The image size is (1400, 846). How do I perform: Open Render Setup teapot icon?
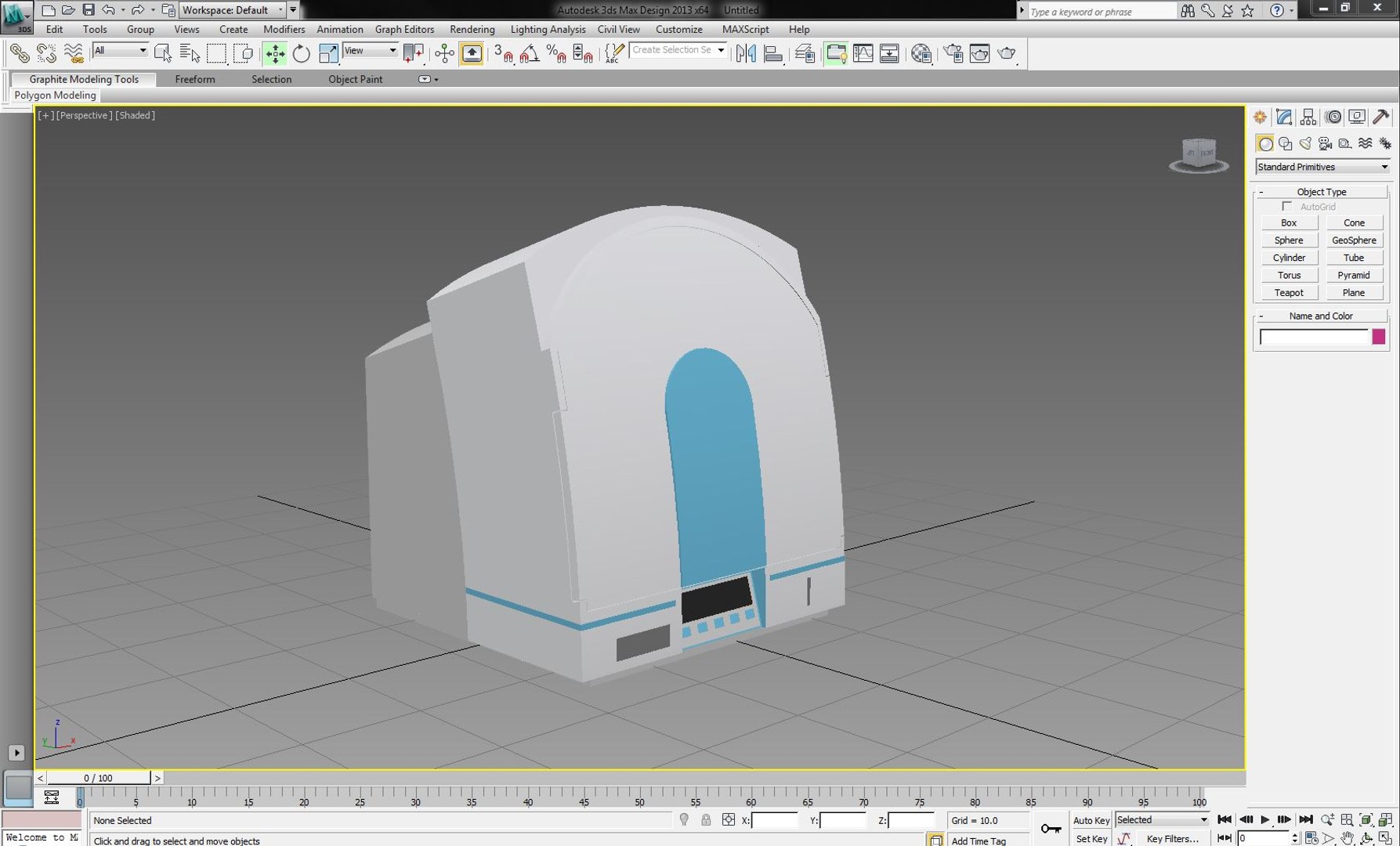click(953, 53)
